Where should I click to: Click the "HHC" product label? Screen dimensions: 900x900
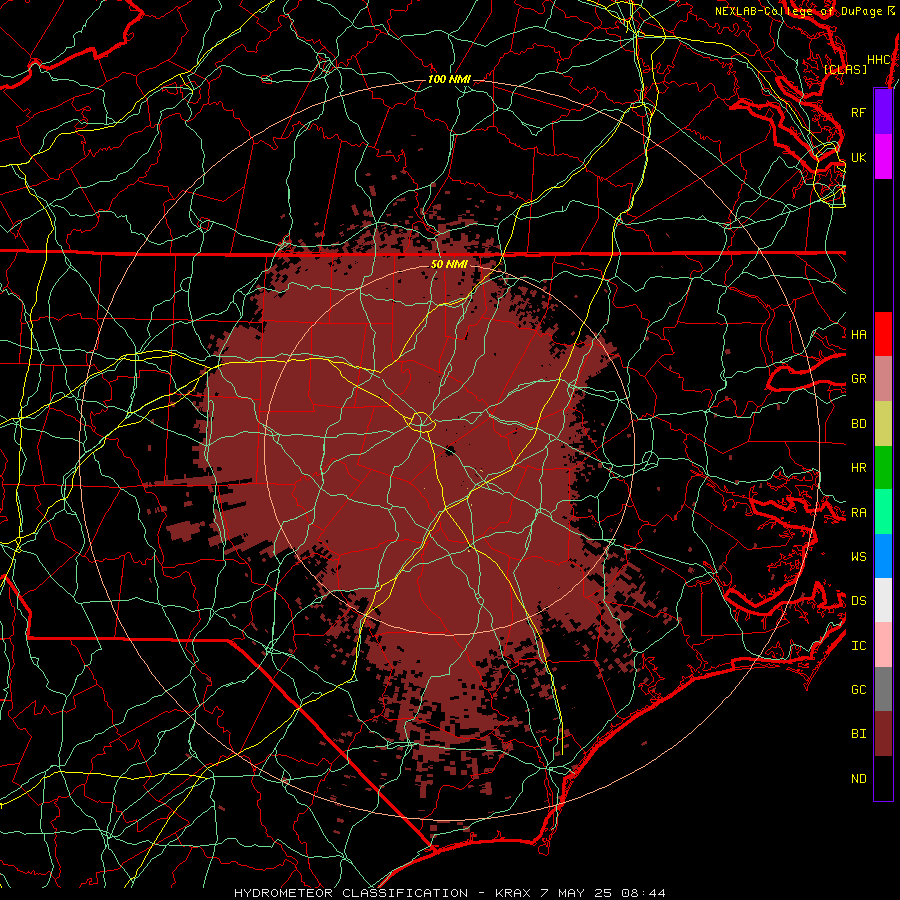click(x=879, y=60)
